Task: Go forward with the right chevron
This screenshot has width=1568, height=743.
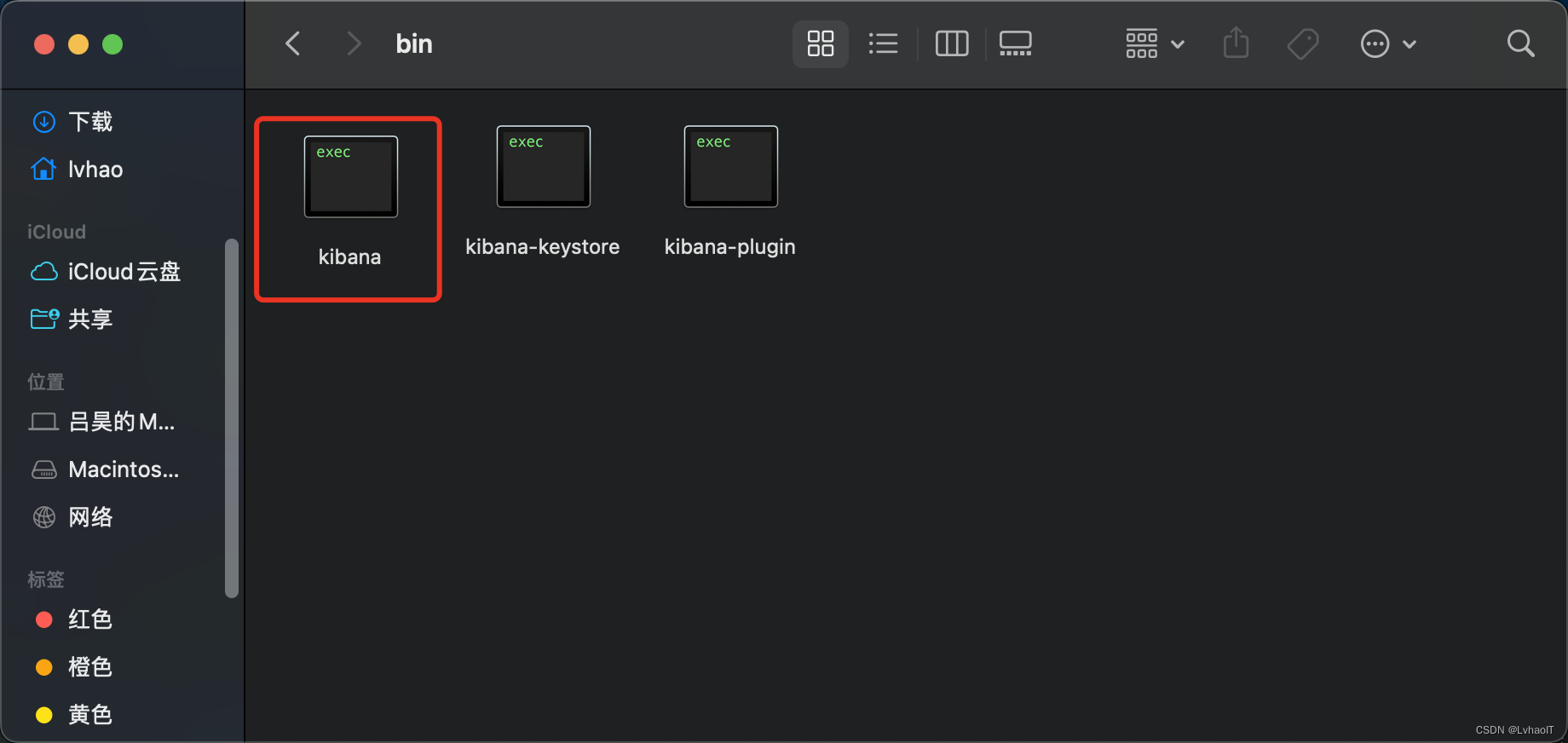Action: tap(354, 43)
